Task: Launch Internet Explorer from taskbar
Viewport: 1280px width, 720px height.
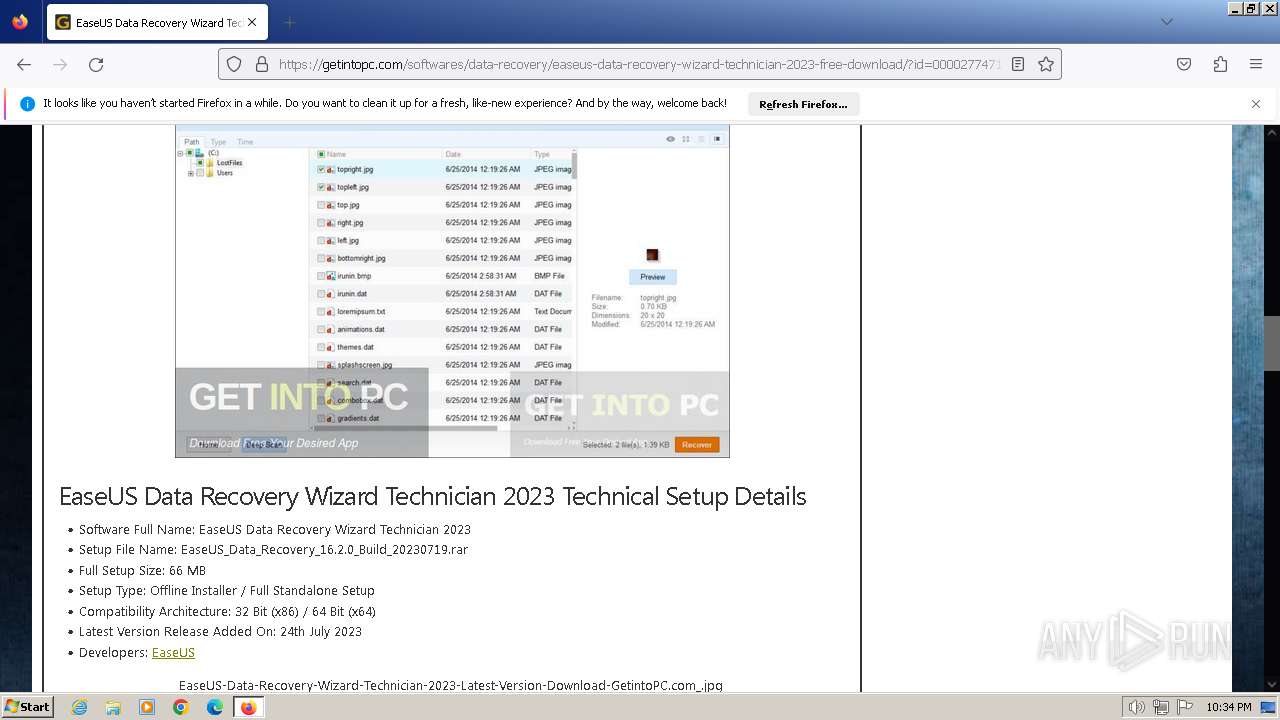Action: tap(79, 707)
